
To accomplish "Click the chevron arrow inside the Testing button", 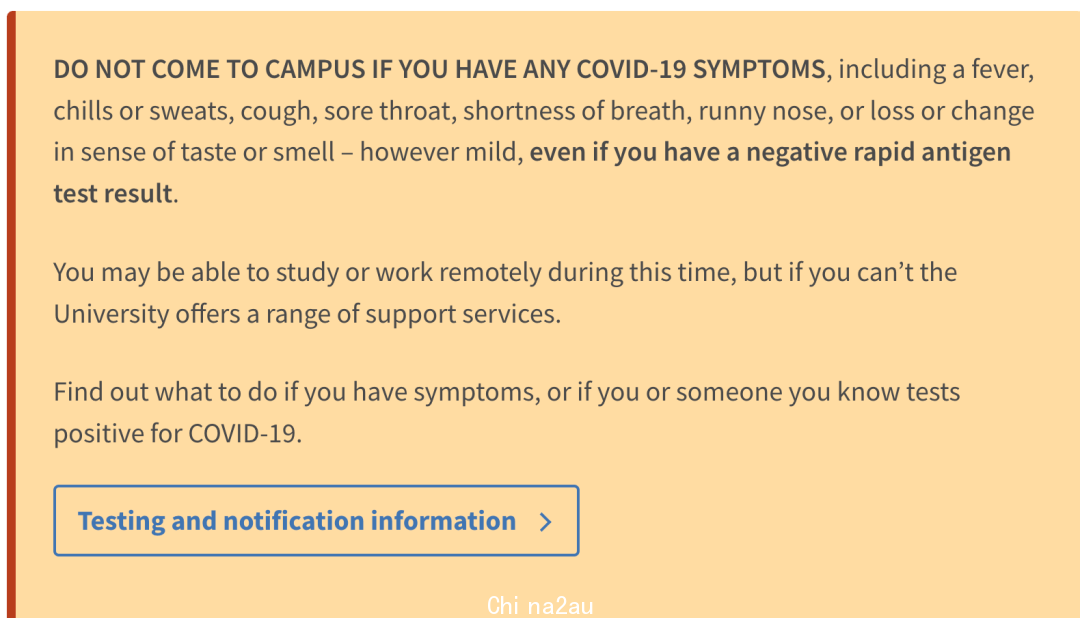I will tap(546, 522).
